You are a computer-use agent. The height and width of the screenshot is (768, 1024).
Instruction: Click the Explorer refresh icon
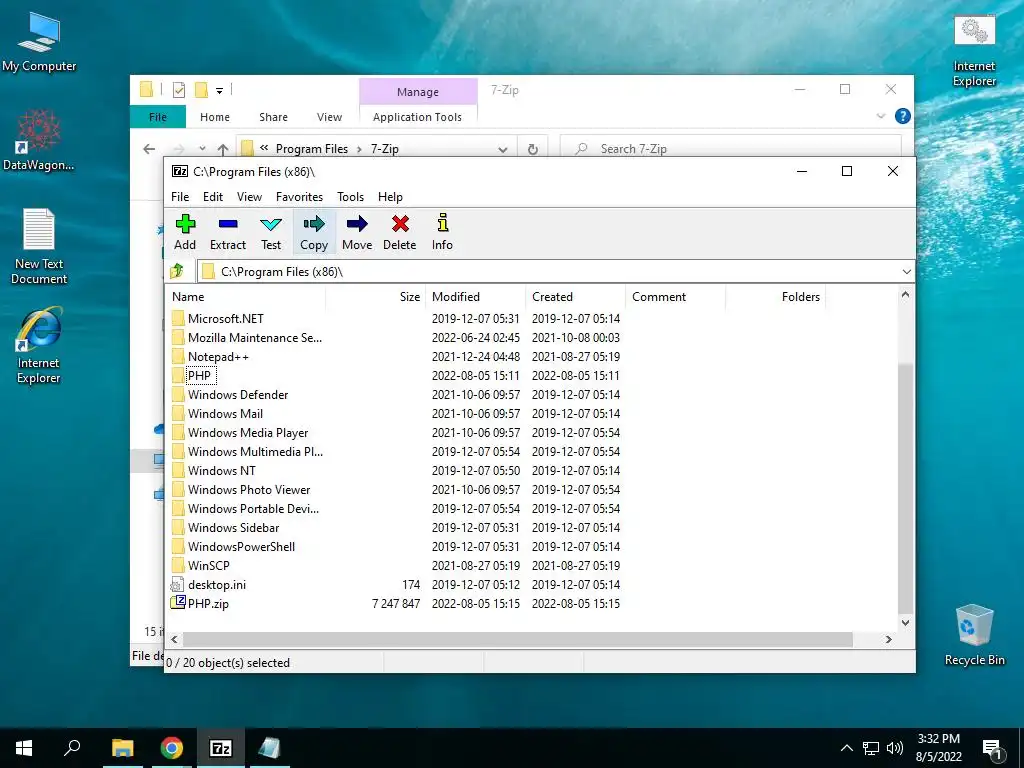533,150
